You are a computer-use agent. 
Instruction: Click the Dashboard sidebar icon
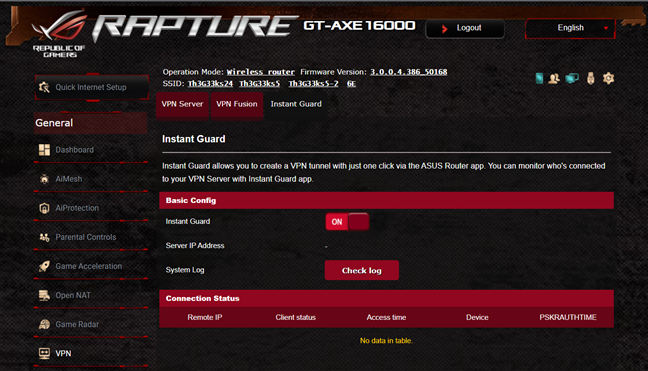44,150
